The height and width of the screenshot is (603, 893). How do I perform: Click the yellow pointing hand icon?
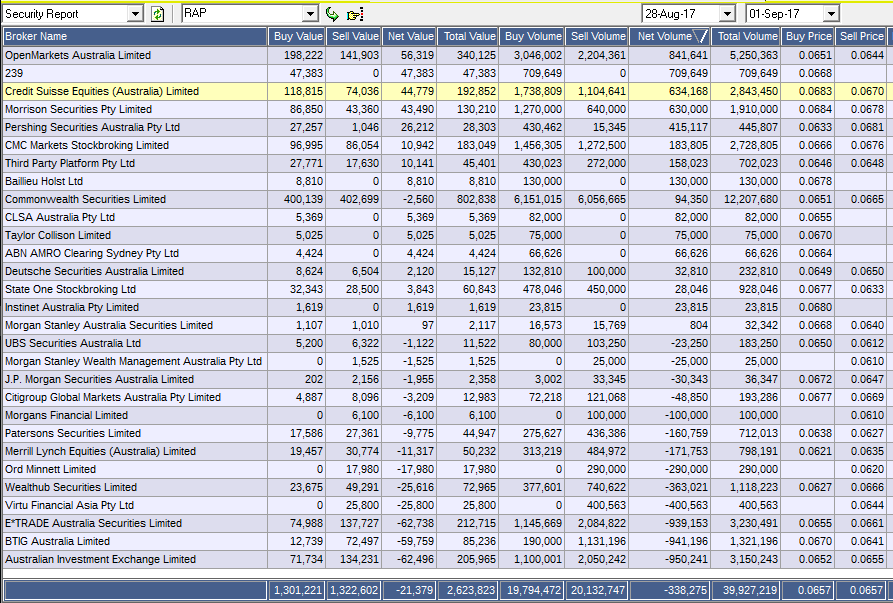pos(355,14)
